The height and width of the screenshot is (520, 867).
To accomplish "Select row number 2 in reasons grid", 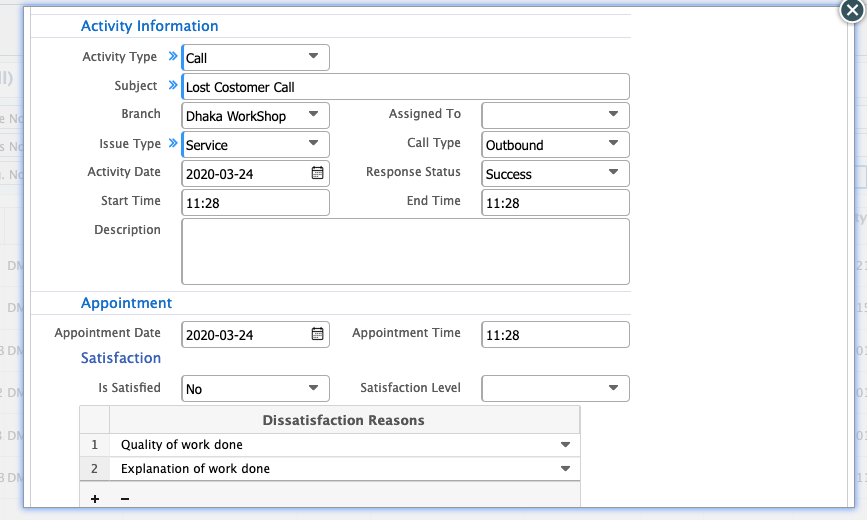I will [x=95, y=469].
